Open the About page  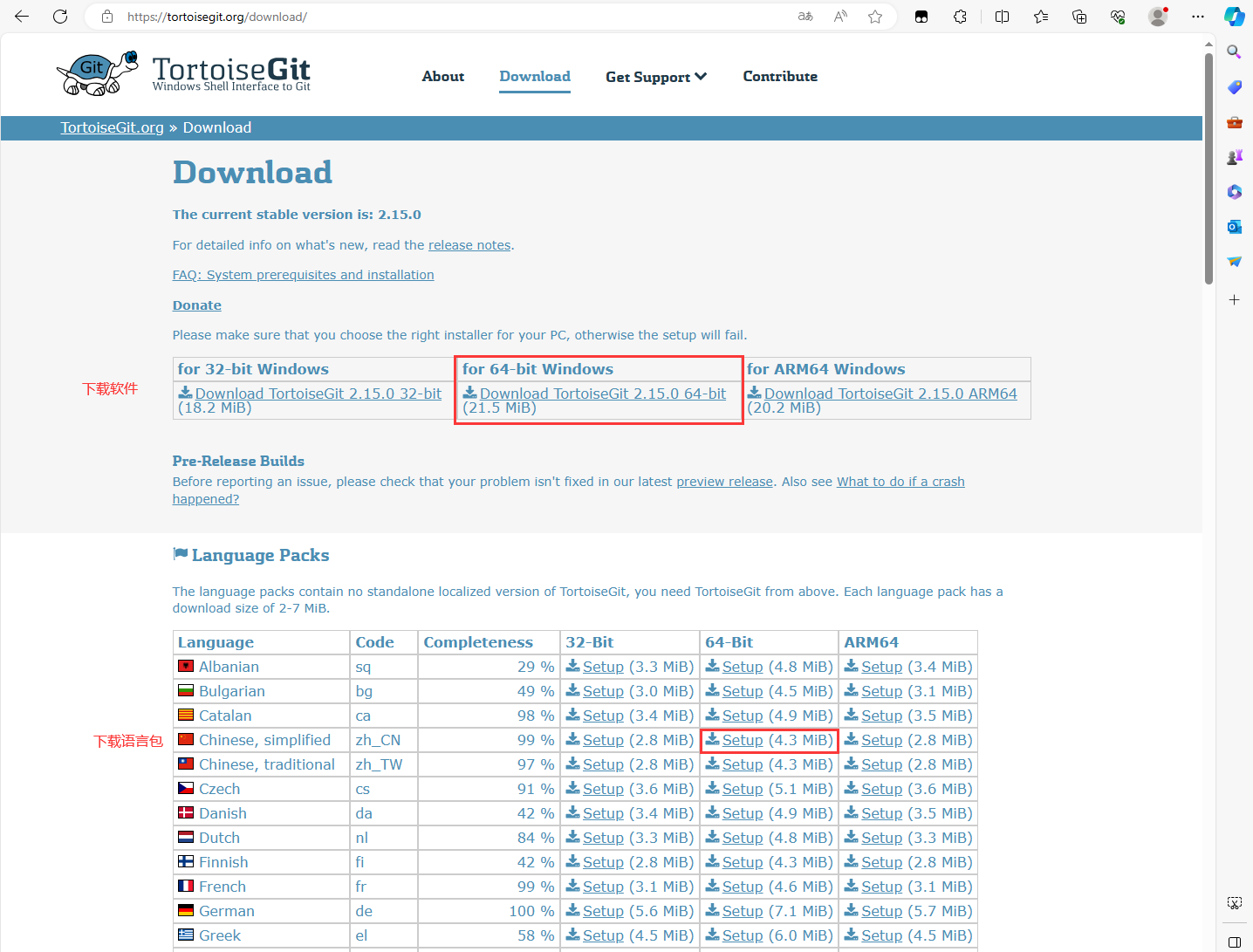pyautogui.click(x=443, y=77)
